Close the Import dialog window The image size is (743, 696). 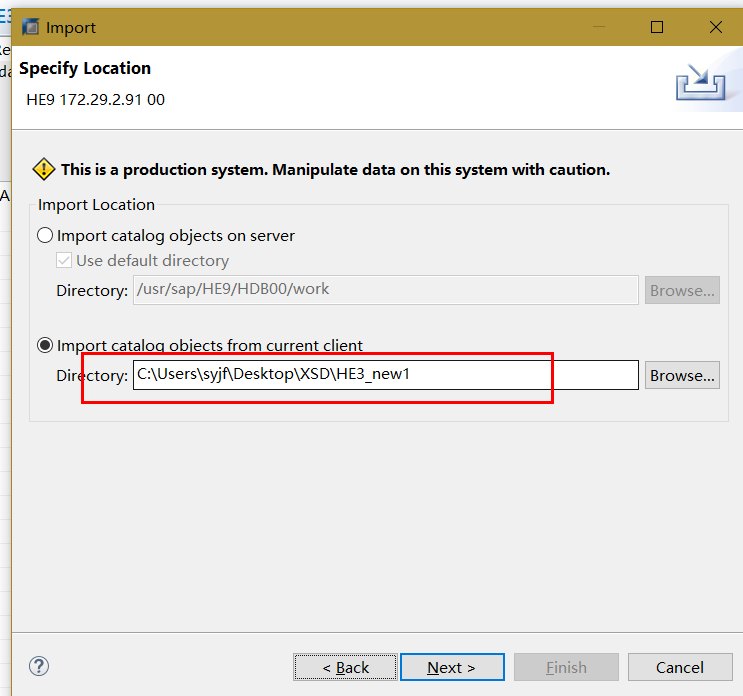pos(716,27)
